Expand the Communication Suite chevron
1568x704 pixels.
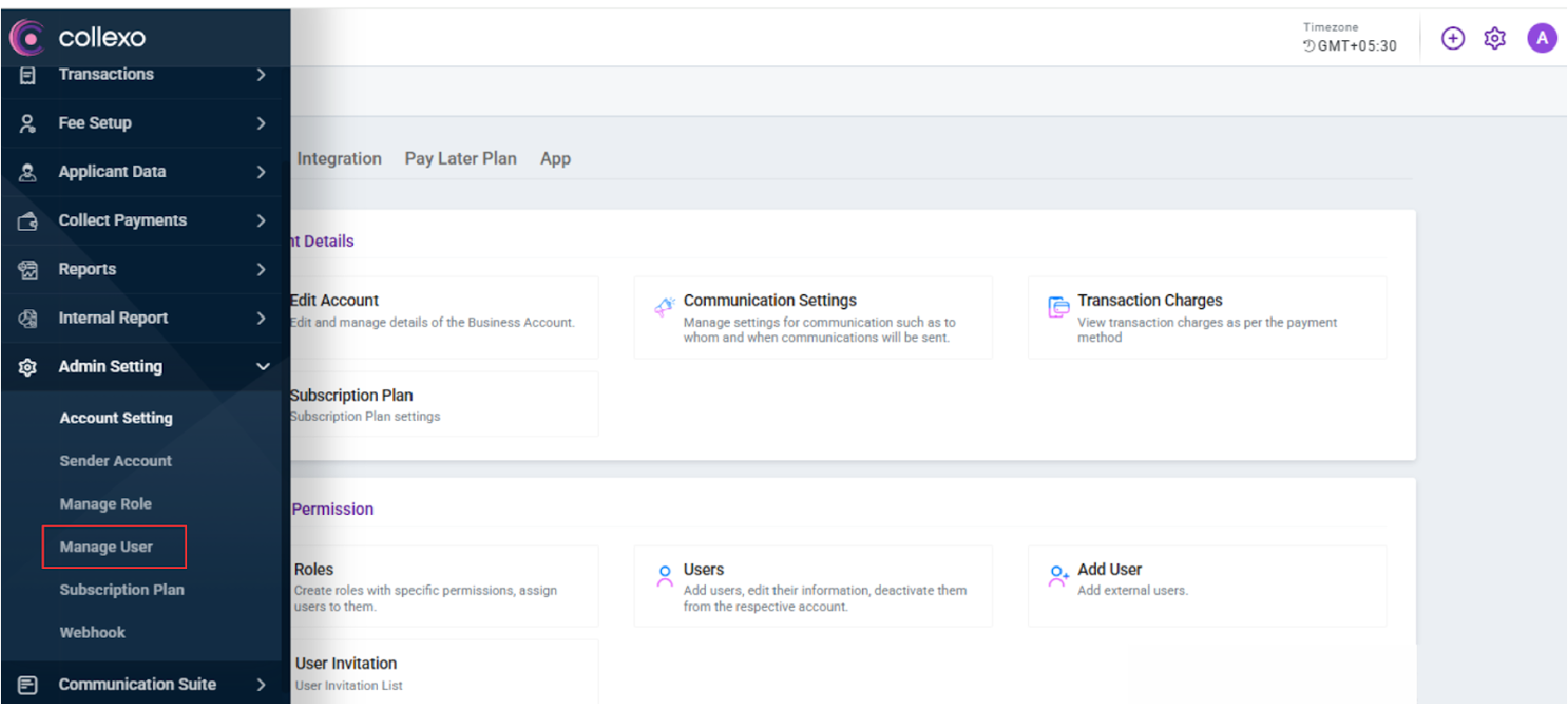point(261,684)
